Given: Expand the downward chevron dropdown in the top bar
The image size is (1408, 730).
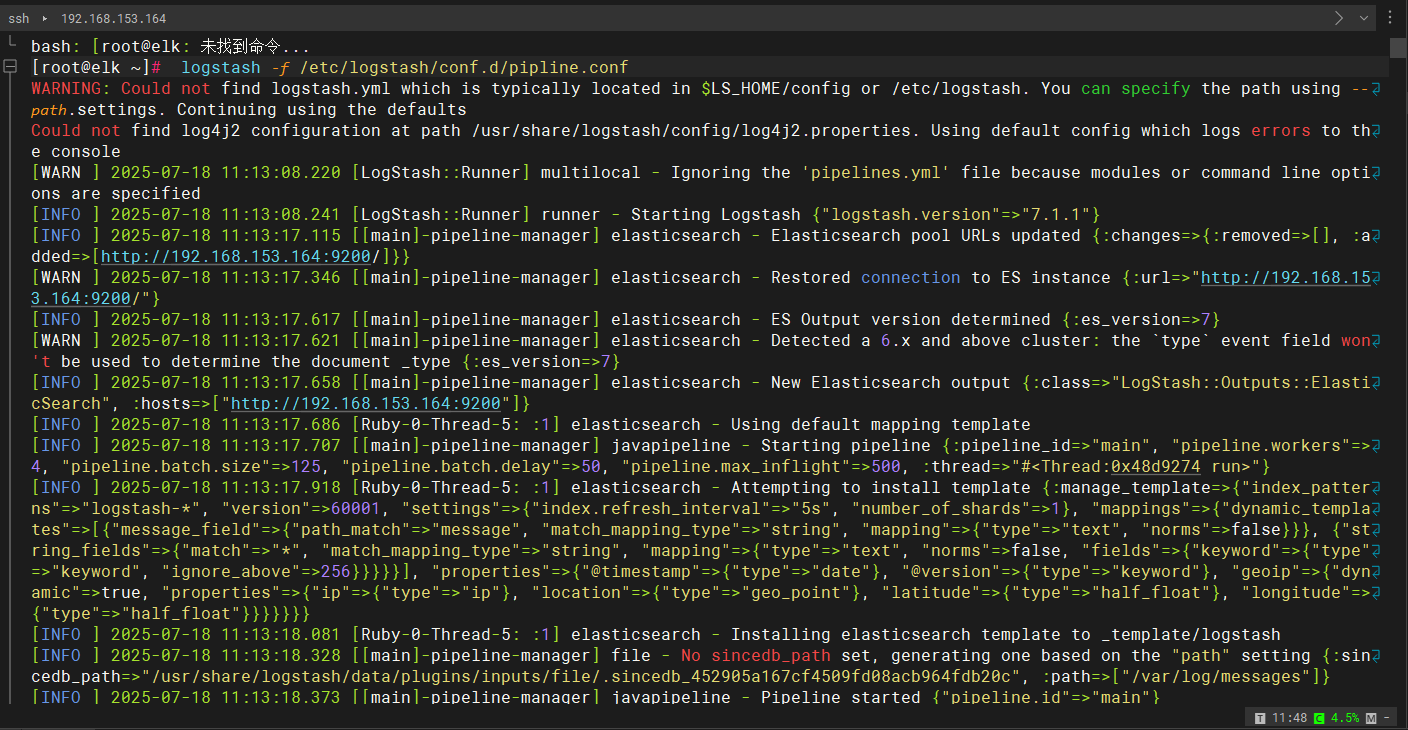Looking at the screenshot, I should (x=1363, y=18).
